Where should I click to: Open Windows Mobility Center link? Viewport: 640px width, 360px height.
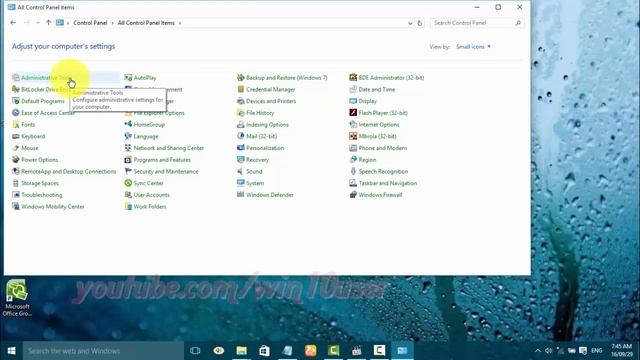53,207
